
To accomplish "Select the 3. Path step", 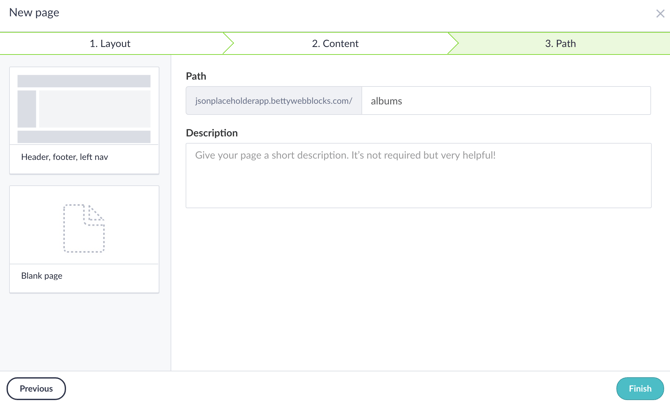I will tap(560, 44).
